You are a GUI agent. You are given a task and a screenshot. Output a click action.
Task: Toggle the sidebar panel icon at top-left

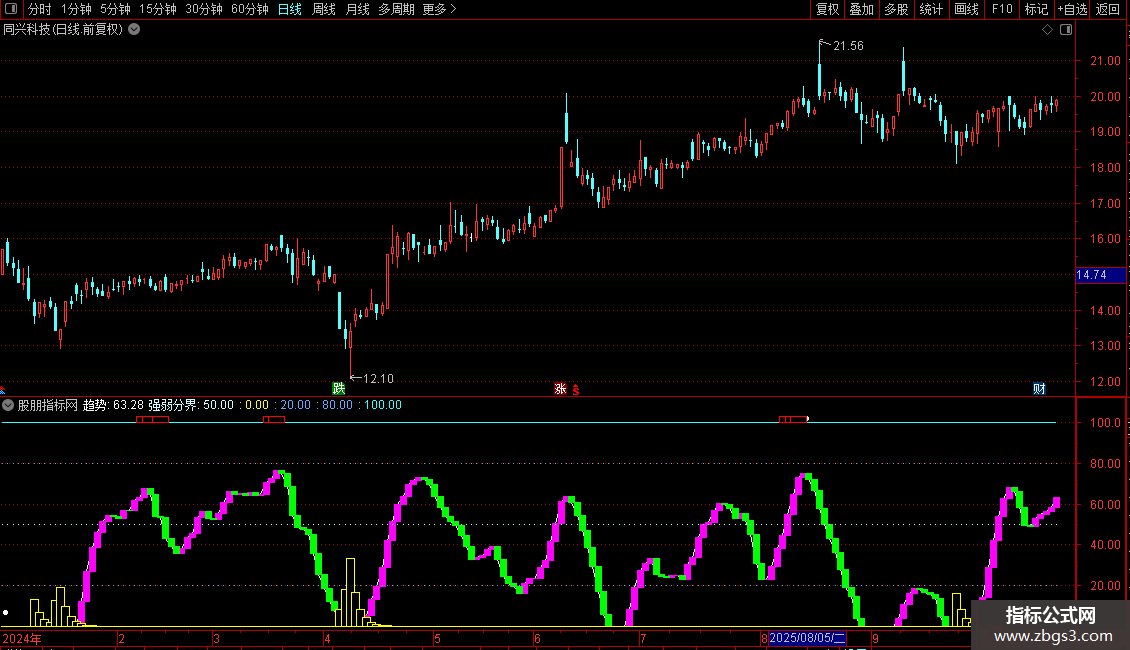[x=10, y=9]
